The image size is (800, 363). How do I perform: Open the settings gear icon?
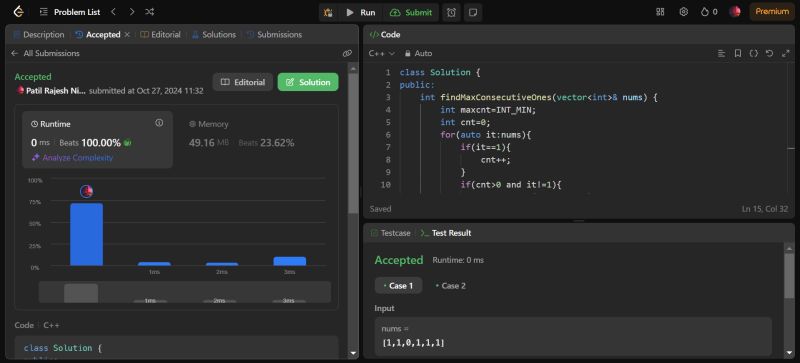tap(684, 12)
